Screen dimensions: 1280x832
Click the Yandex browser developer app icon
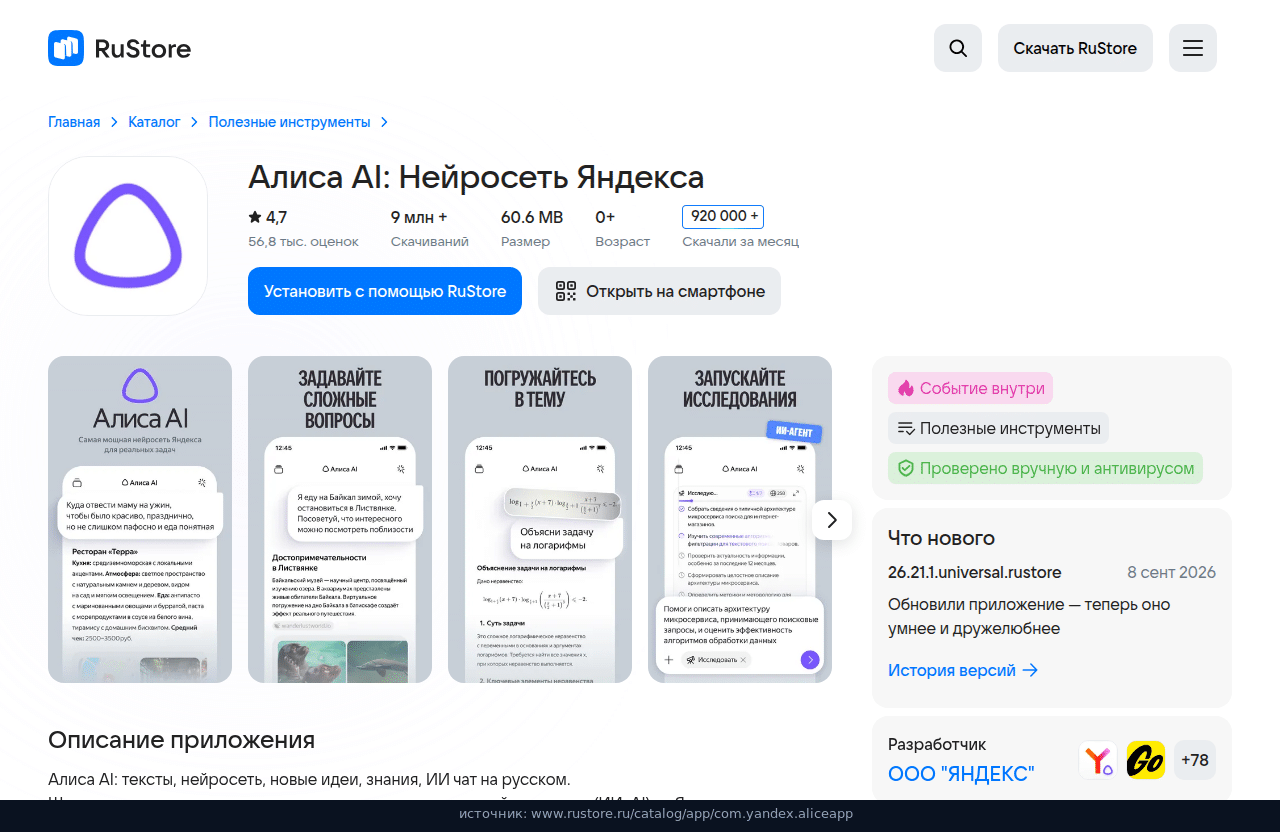(x=1098, y=760)
